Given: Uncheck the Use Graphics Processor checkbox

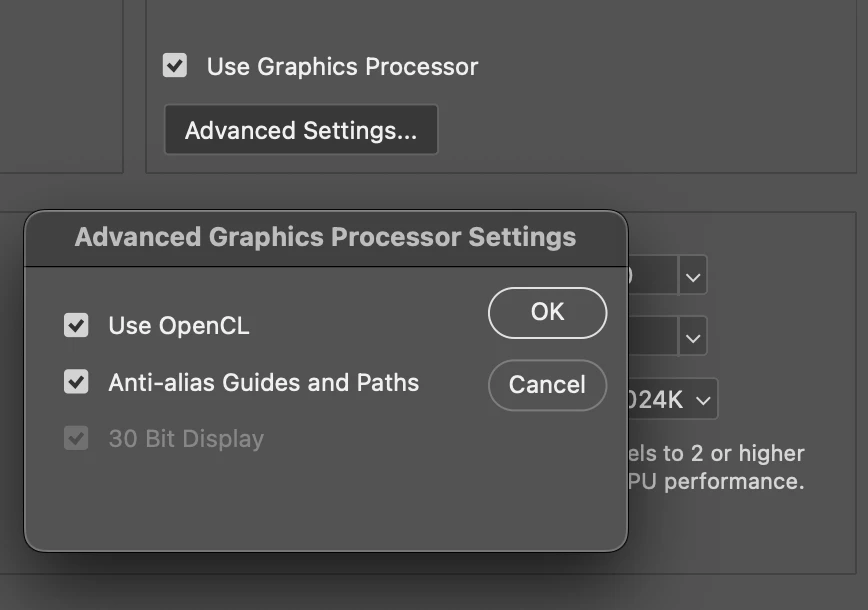Looking at the screenshot, I should point(175,66).
